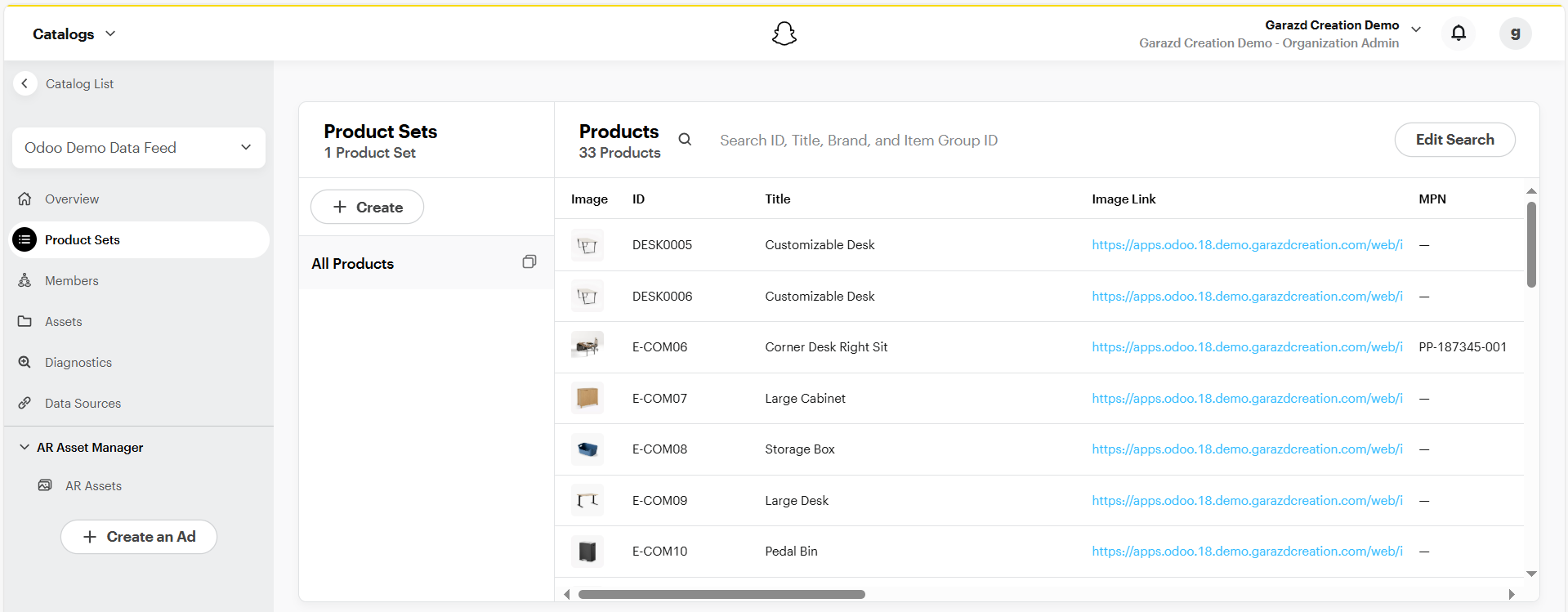Viewport: 1568px width, 612px height.
Task: Select All Products set
Action: click(x=426, y=263)
